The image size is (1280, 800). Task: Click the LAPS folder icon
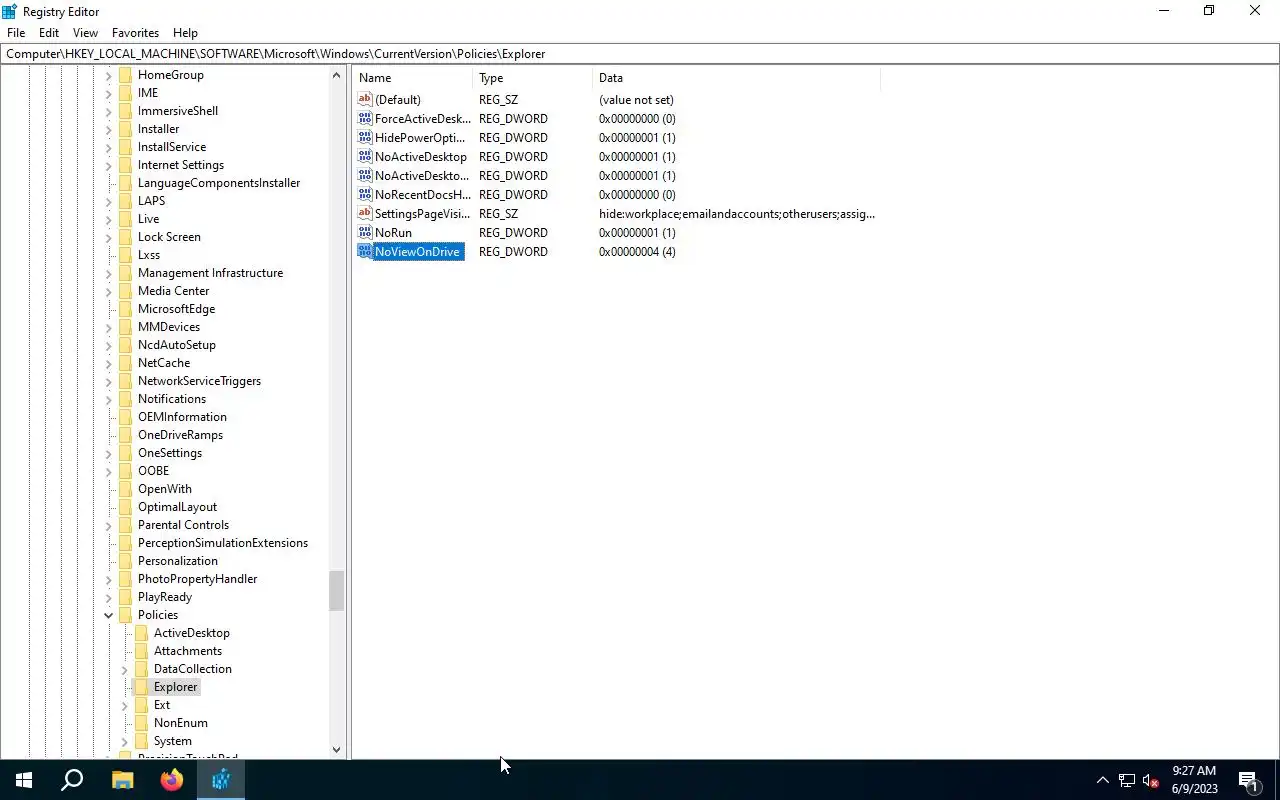125,201
